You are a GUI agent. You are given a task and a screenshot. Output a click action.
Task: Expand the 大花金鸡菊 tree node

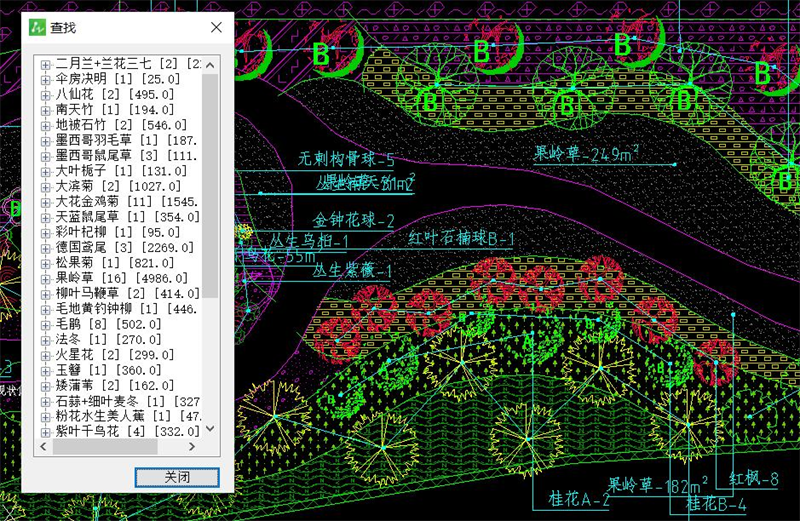46,203
